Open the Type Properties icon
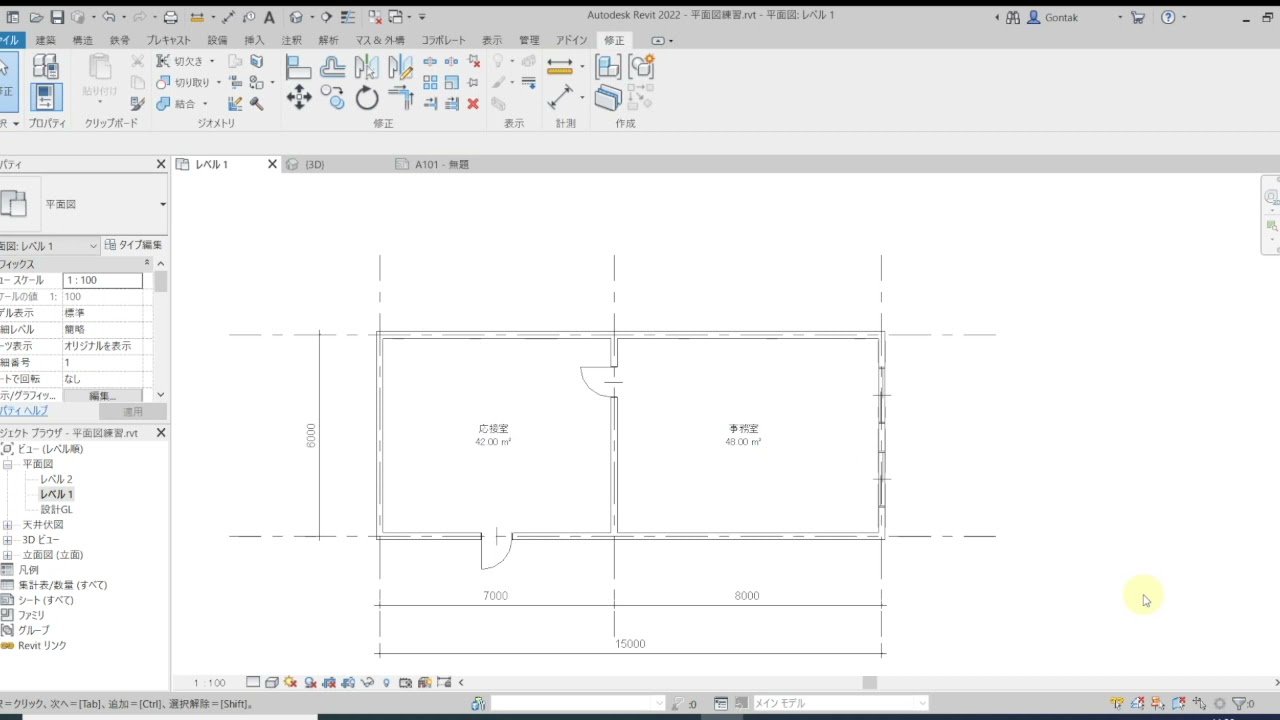This screenshot has width=1280, height=720. click(45, 67)
